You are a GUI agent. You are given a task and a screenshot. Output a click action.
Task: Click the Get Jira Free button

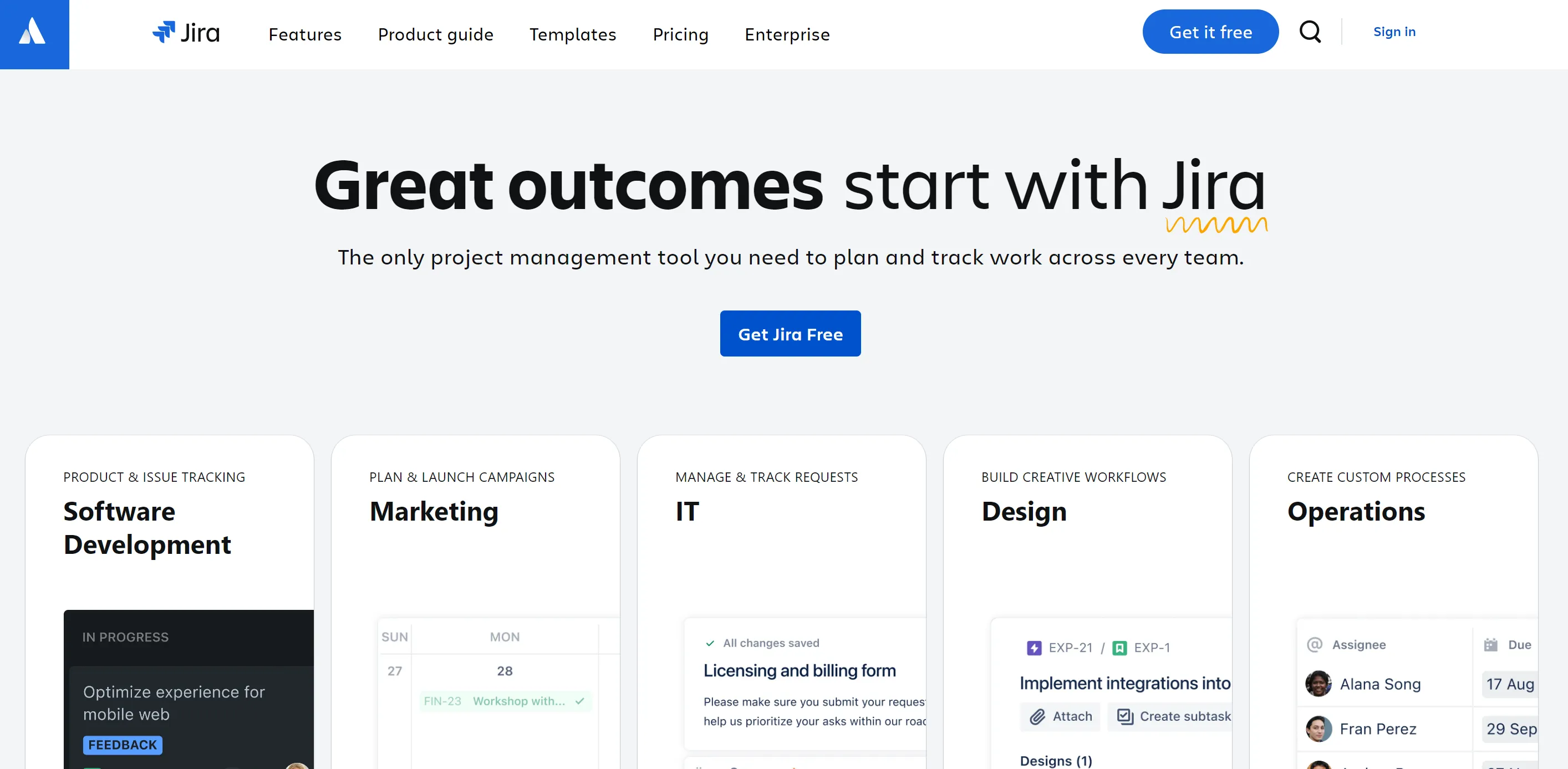790,333
